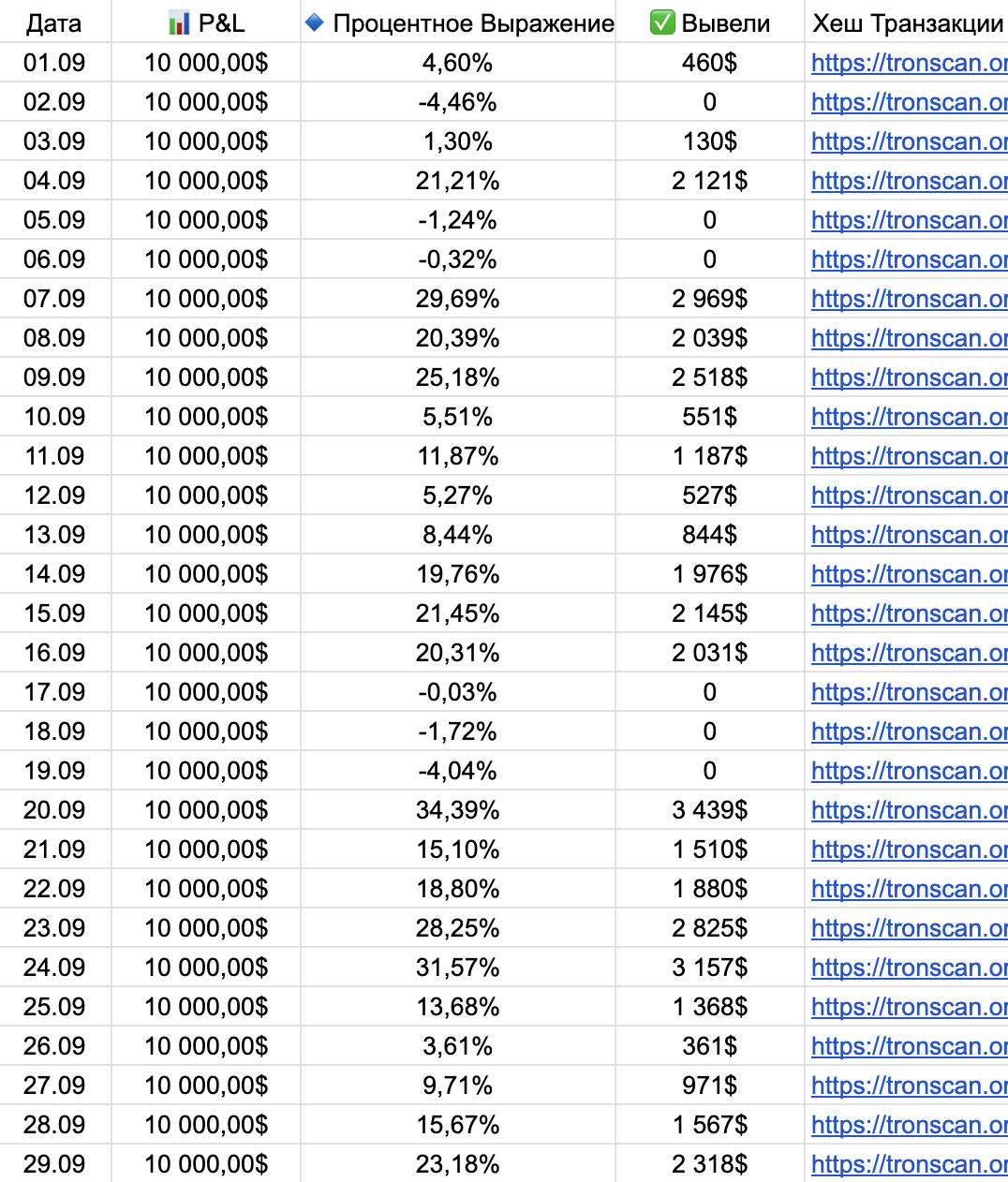Click the -4,46% percentage cell
1008x1182 pixels.
tap(457, 102)
